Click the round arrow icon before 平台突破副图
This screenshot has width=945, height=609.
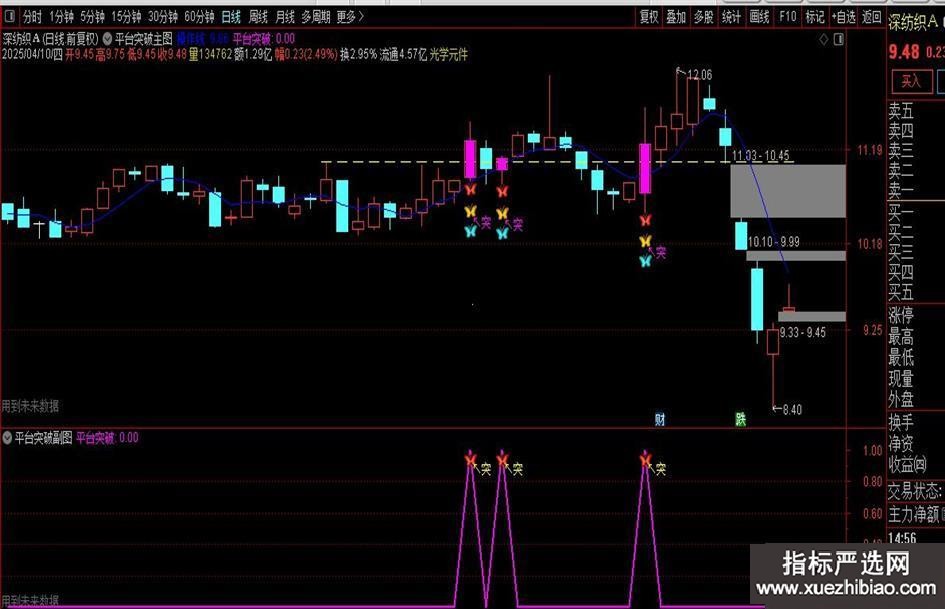[7, 438]
